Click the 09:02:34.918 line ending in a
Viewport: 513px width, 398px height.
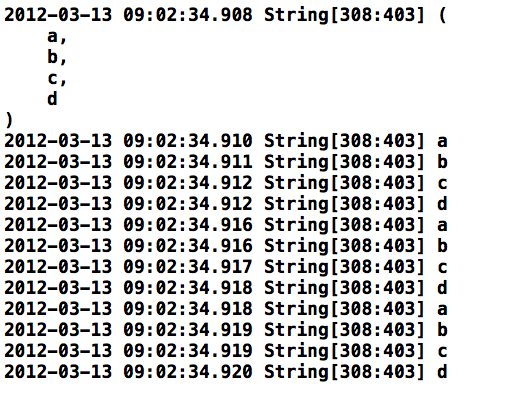(225, 309)
